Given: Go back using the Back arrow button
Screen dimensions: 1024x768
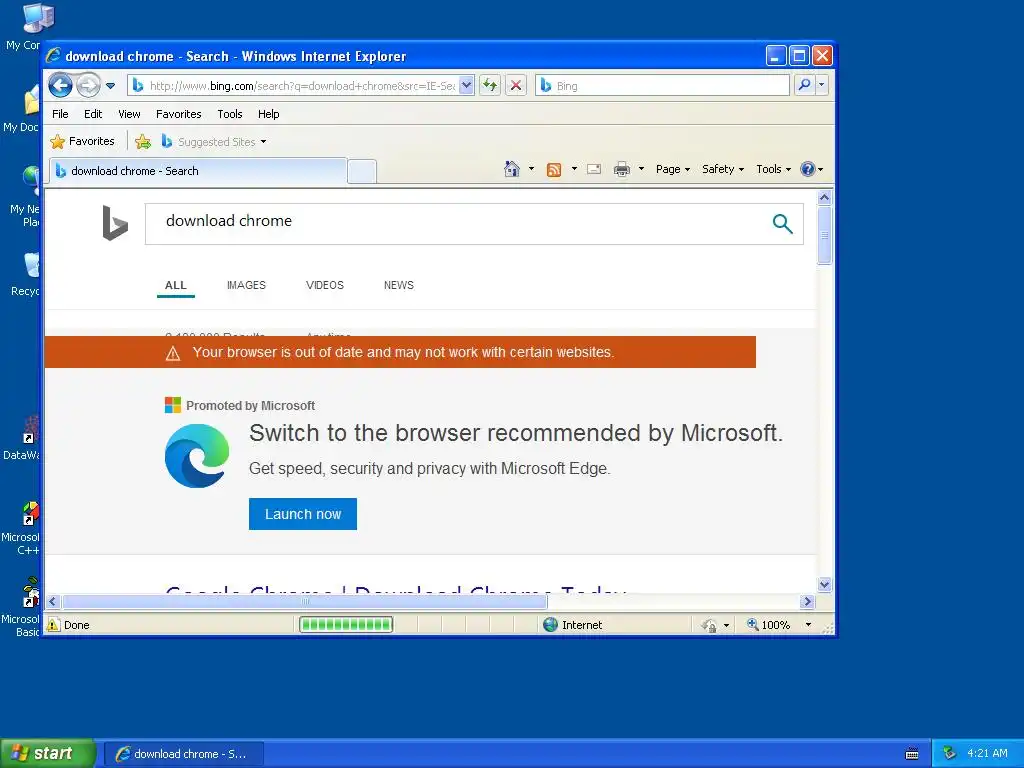Looking at the screenshot, I should point(60,85).
